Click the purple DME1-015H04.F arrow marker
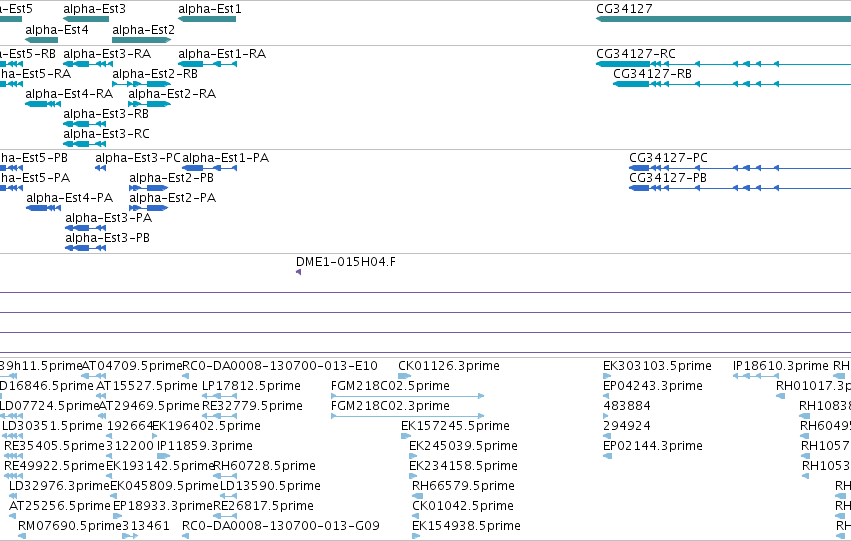The image size is (851, 541). [x=299, y=272]
